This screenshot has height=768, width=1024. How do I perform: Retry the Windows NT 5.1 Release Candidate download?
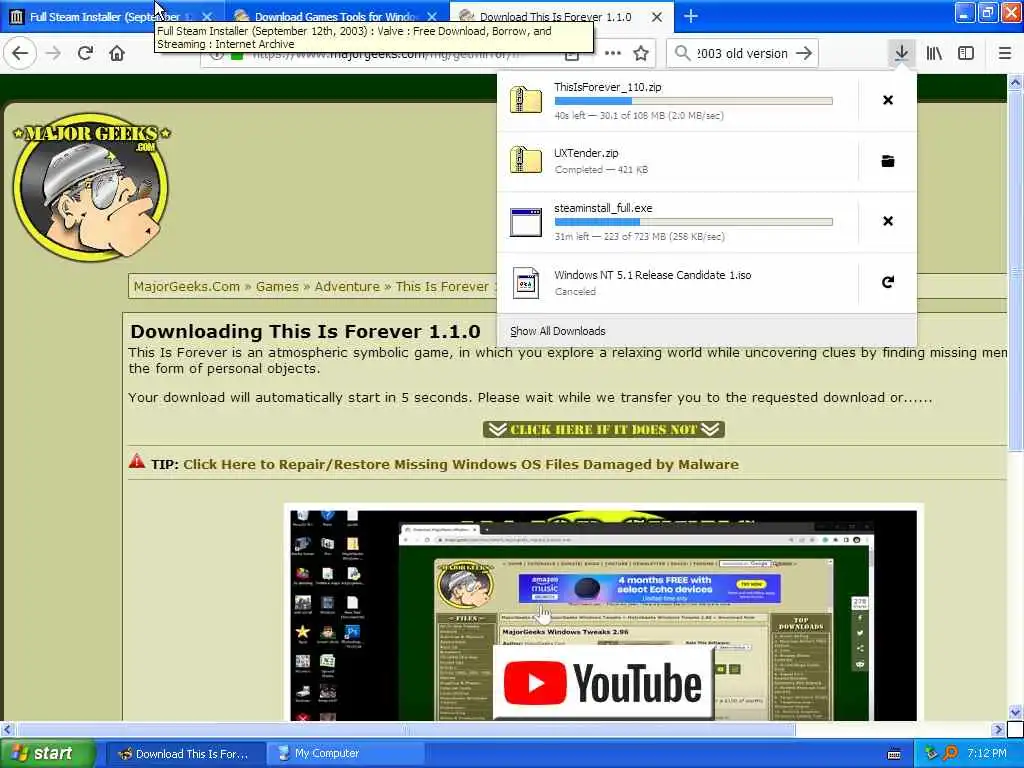pos(888,281)
